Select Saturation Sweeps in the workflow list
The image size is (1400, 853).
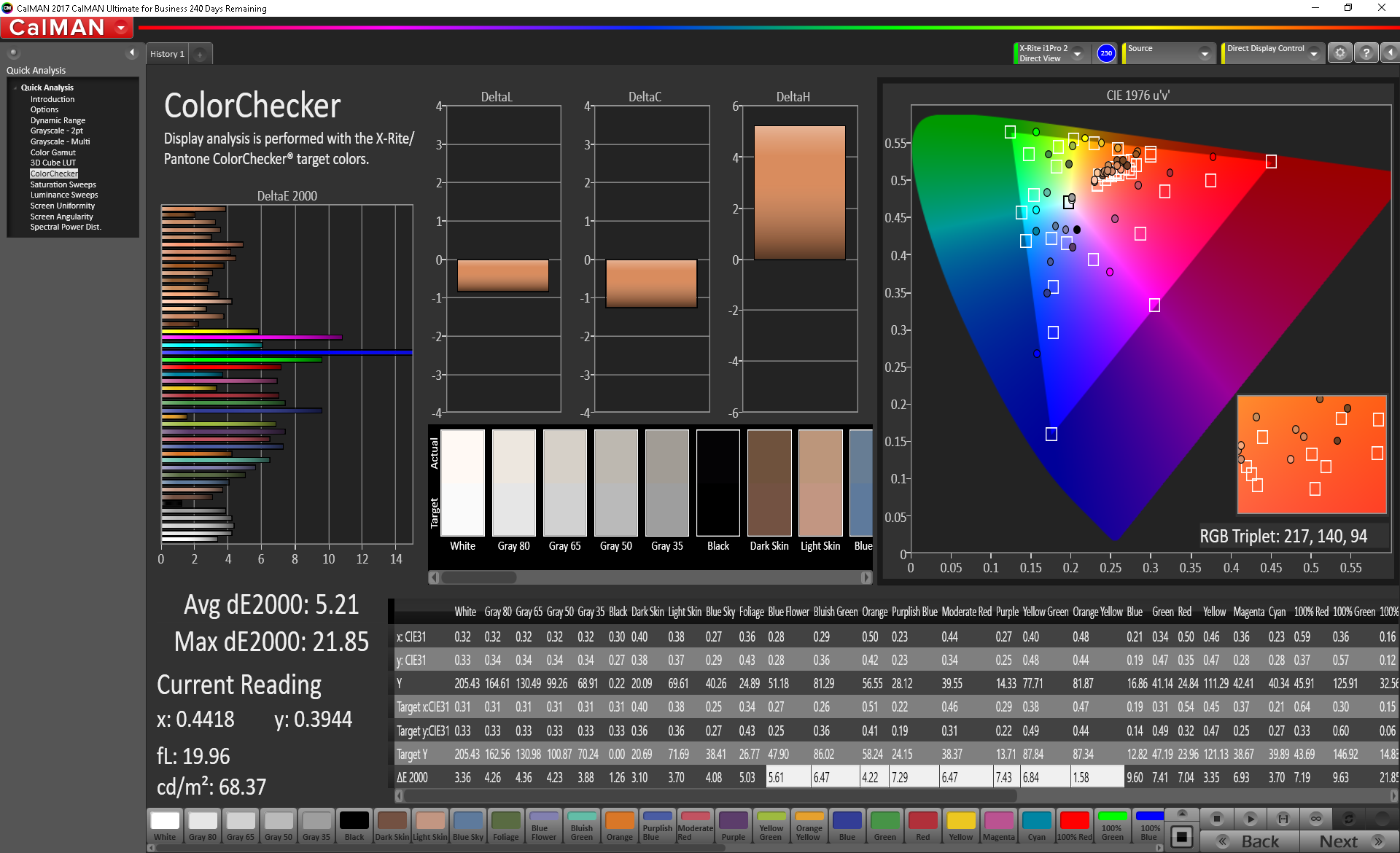[x=63, y=184]
